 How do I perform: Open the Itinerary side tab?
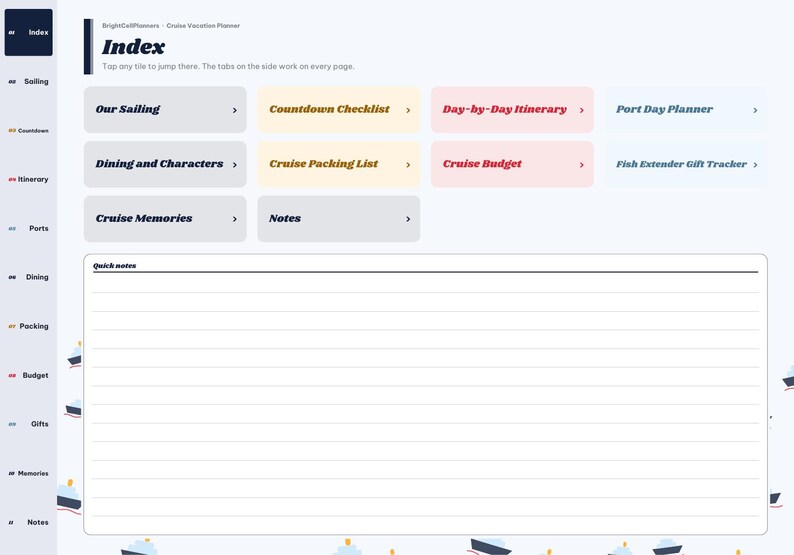pos(28,179)
